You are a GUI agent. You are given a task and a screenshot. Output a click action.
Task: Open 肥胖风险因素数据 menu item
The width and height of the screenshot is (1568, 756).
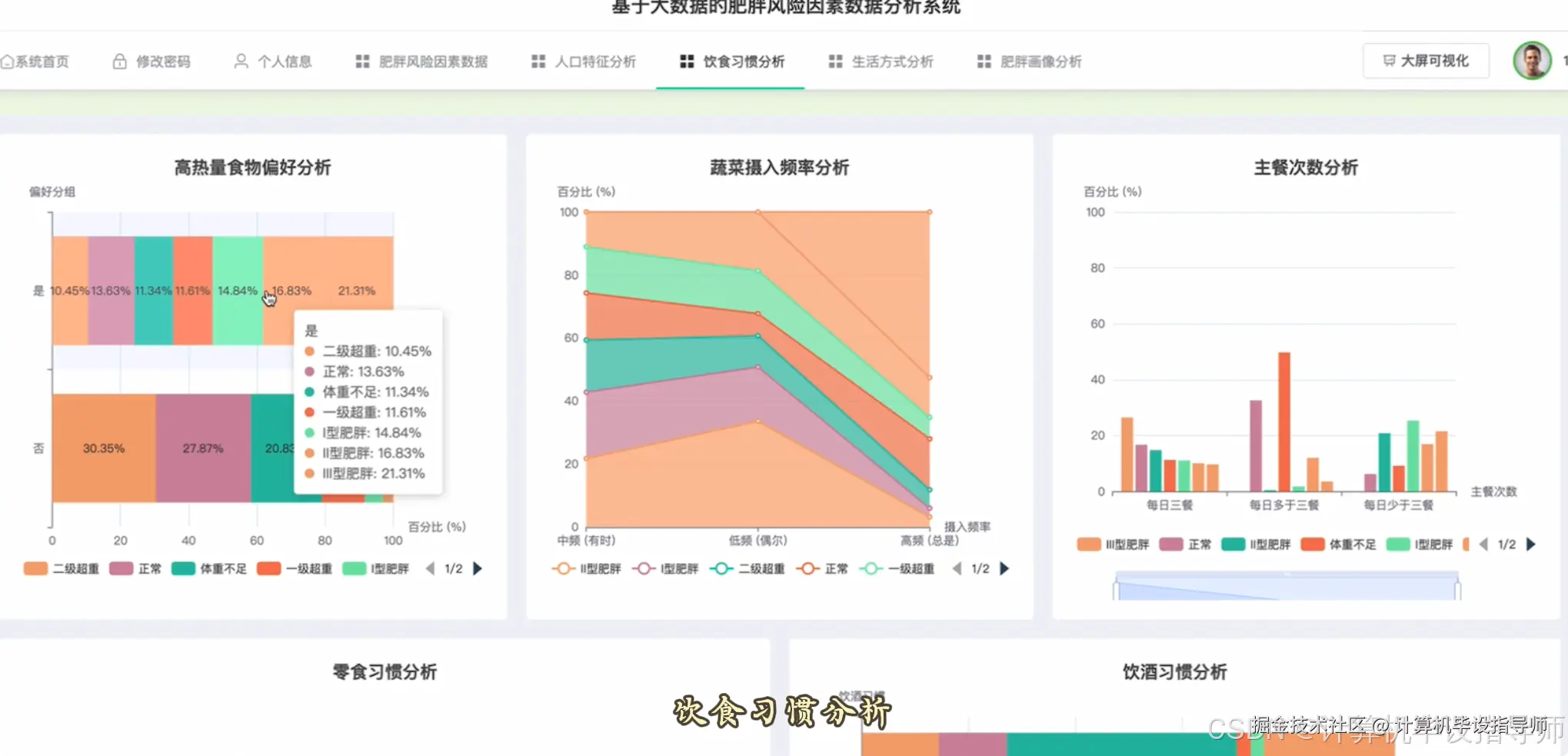(421, 62)
